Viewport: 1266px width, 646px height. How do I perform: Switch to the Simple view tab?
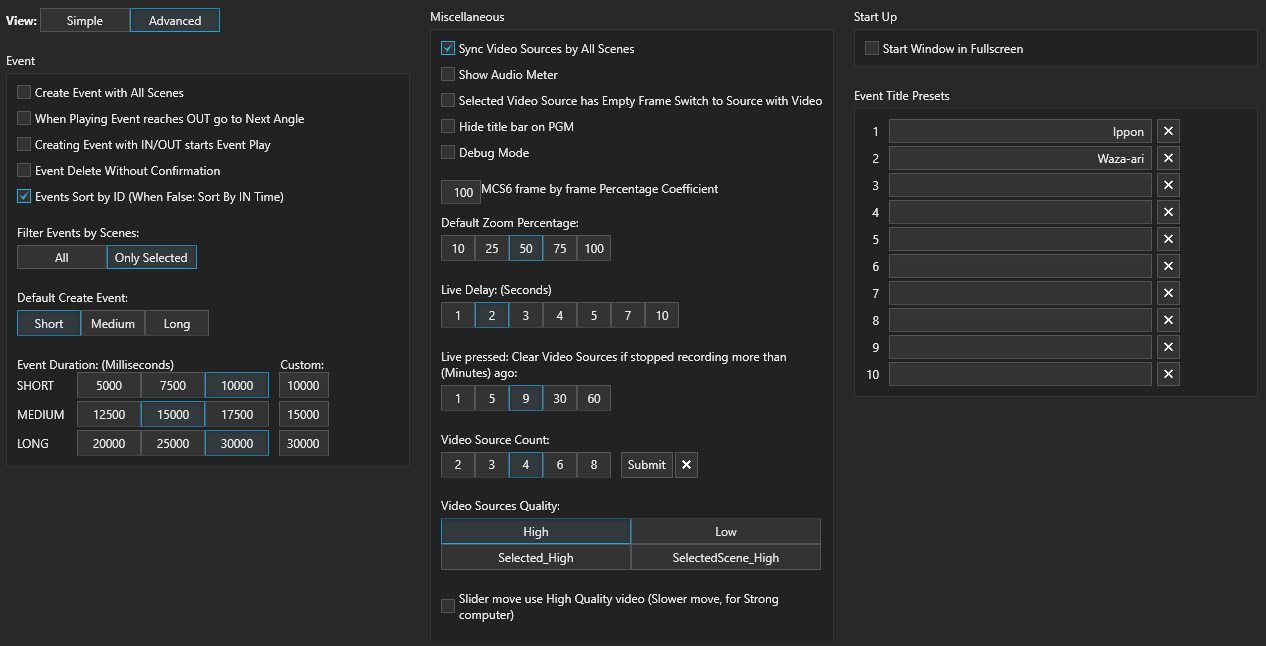[x=85, y=20]
